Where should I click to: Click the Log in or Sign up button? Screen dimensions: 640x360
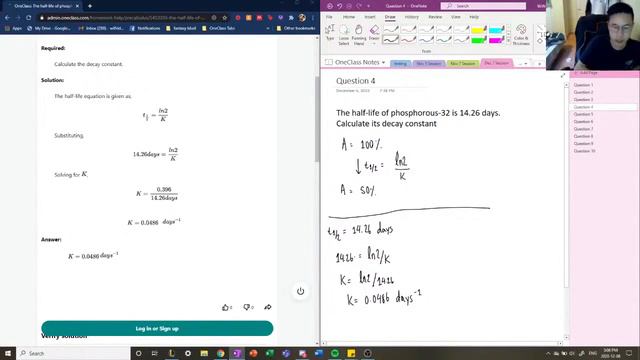pyautogui.click(x=157, y=328)
